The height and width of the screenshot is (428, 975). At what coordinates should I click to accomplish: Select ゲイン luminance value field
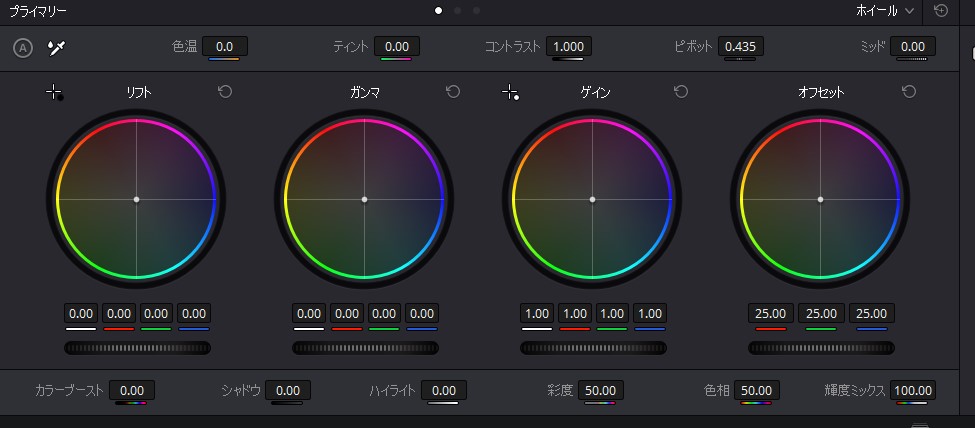point(537,314)
